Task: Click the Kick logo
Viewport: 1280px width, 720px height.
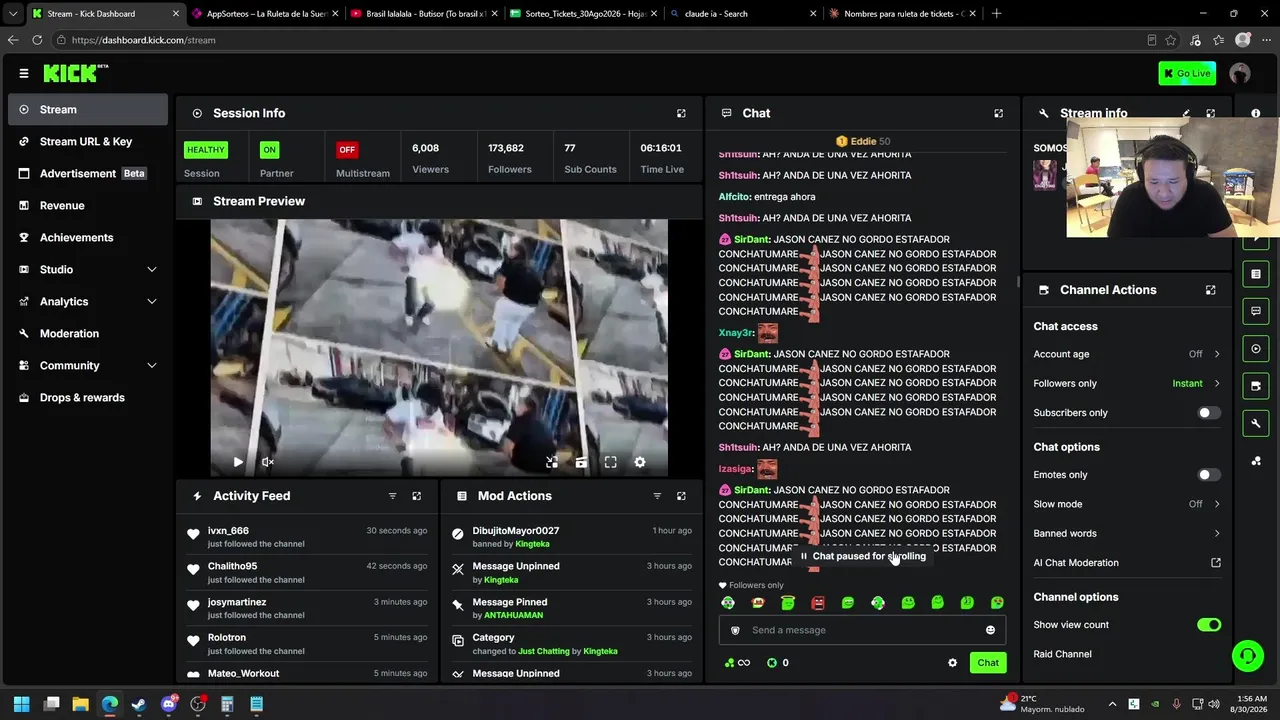Action: click(x=76, y=73)
